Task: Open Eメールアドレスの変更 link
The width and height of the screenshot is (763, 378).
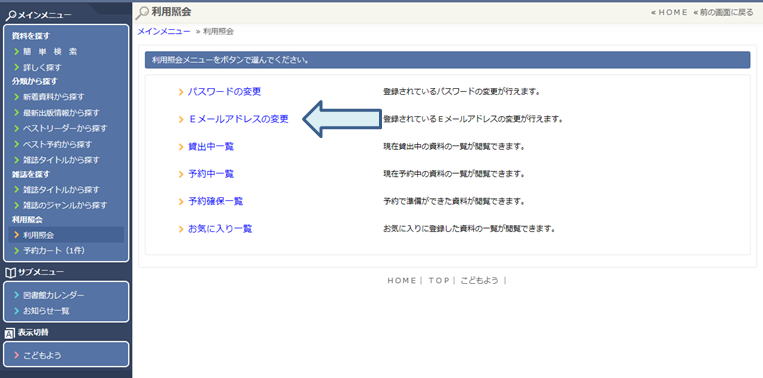Action: coord(238,119)
